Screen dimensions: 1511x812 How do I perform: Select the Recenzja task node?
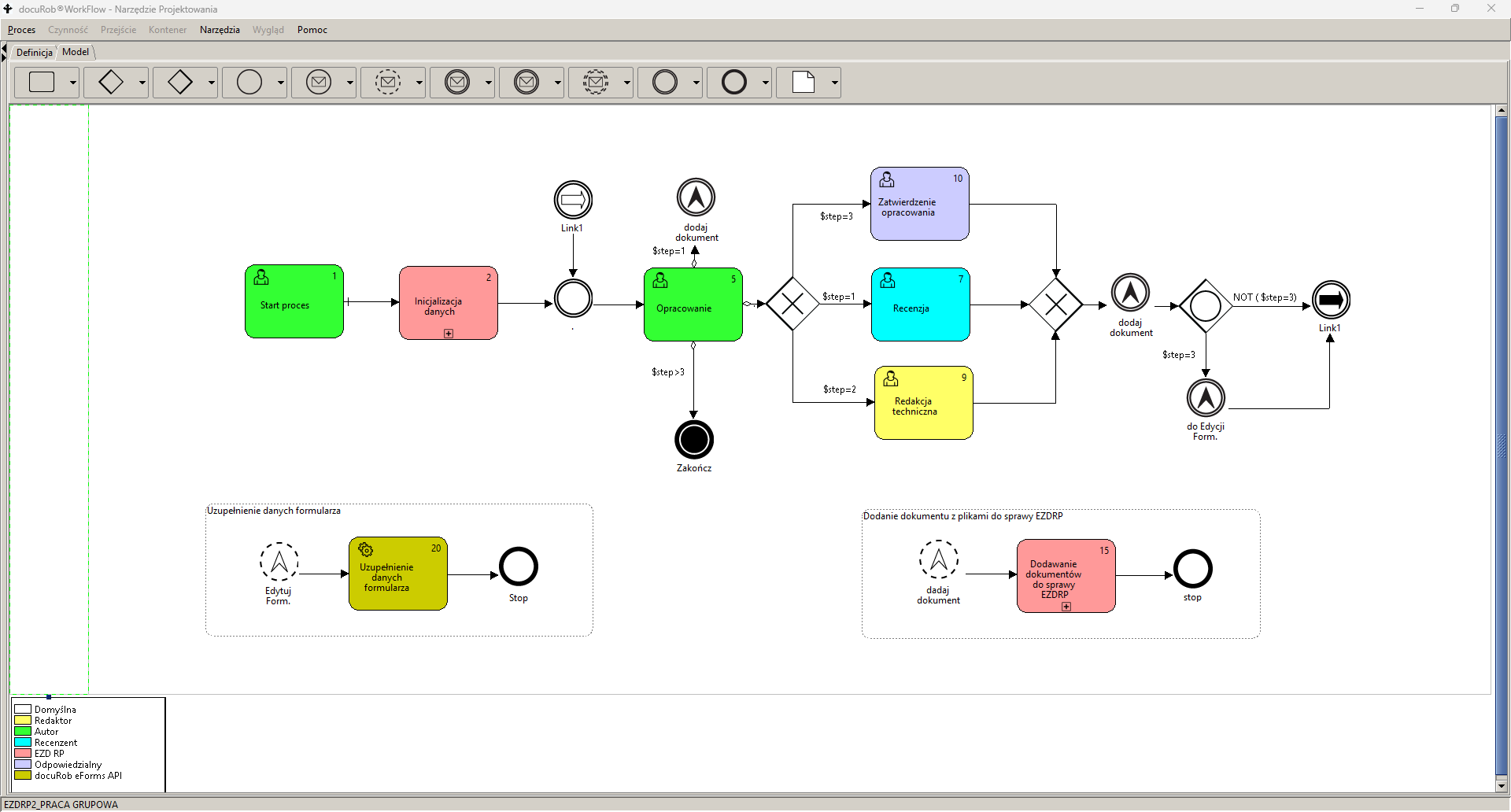[921, 304]
